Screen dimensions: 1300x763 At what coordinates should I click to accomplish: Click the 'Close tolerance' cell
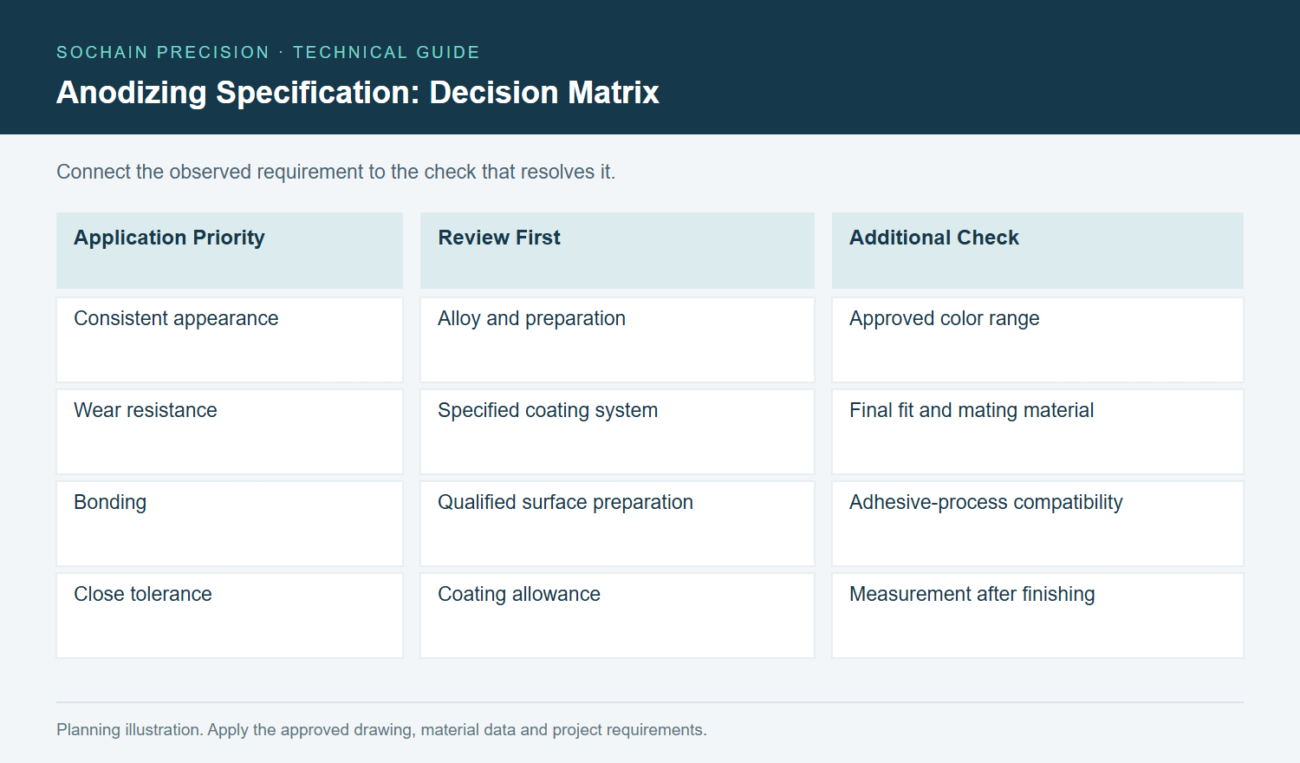pos(229,615)
